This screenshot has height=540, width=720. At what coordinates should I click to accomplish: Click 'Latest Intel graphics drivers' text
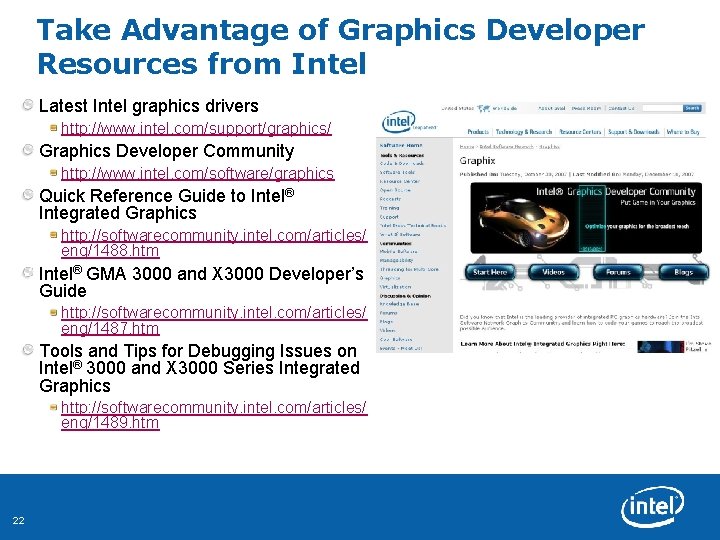(x=149, y=106)
